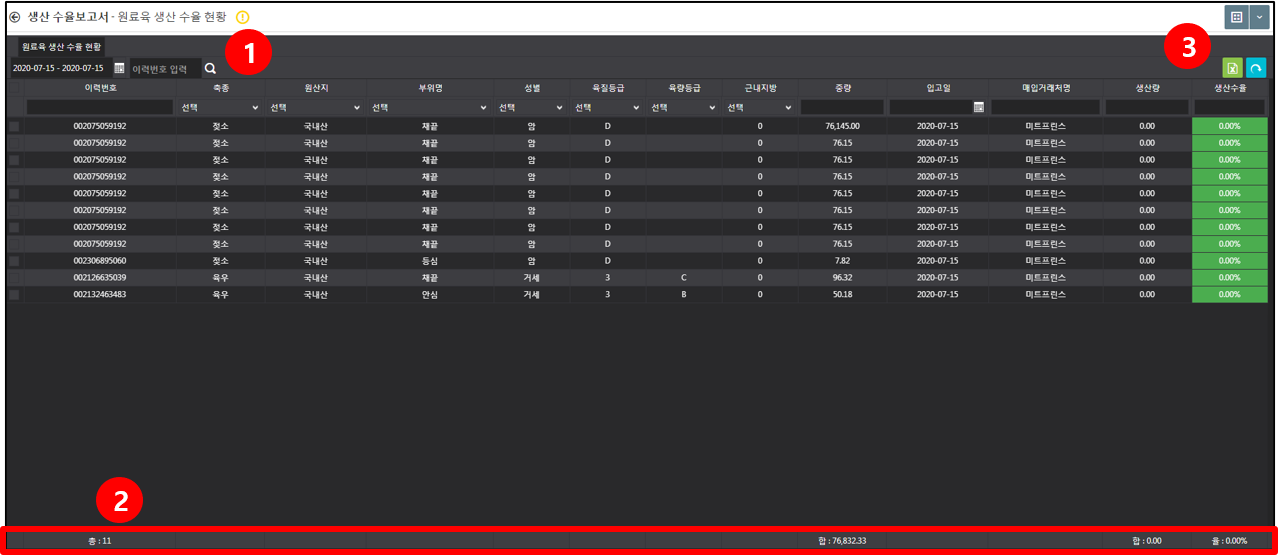Screen dimensions: 1280x557
Task: Select the cell 002306895060
Action: pyautogui.click(x=100, y=260)
